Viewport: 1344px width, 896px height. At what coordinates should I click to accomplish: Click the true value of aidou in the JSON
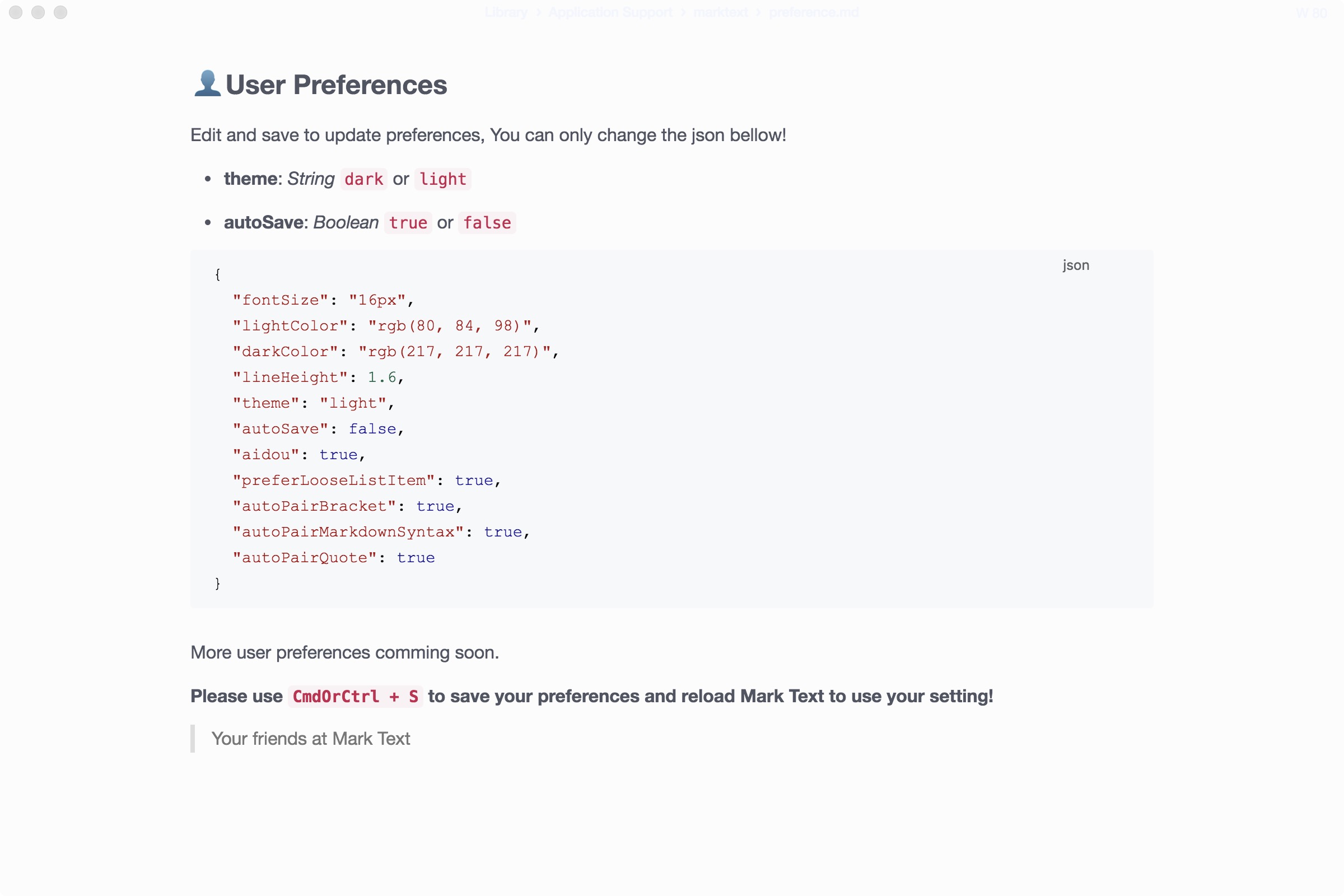(x=338, y=454)
